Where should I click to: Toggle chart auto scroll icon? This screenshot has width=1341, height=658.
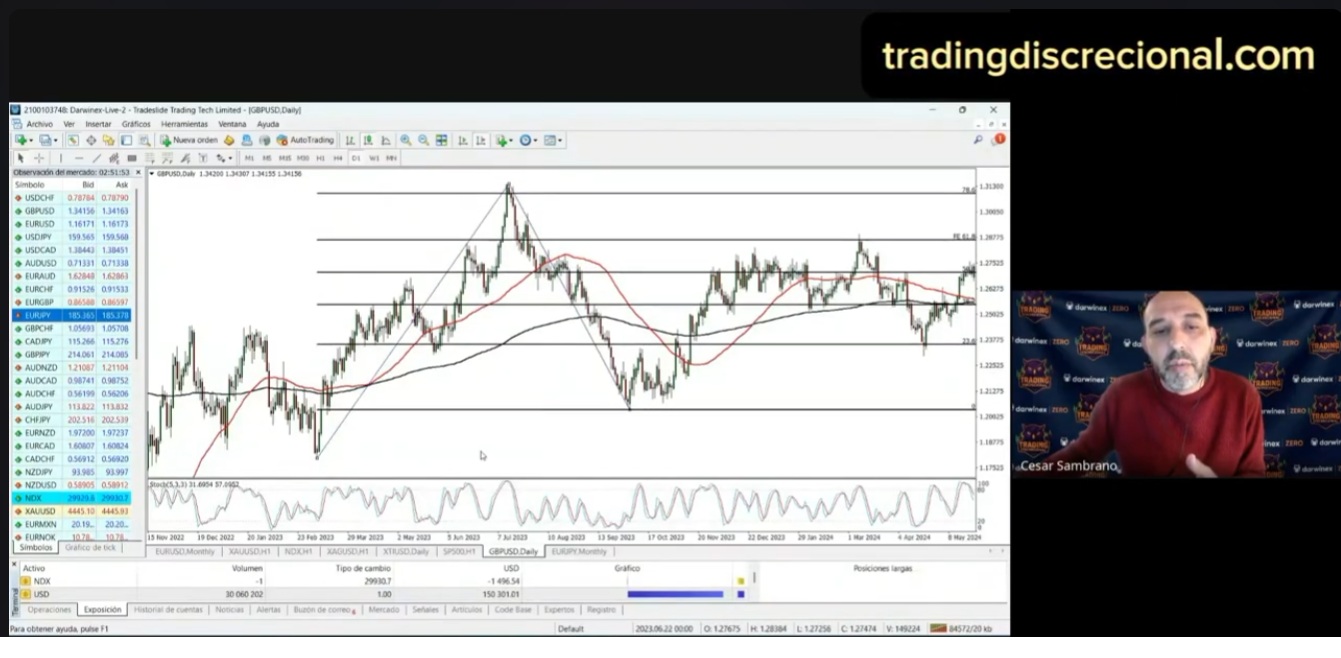(x=463, y=140)
